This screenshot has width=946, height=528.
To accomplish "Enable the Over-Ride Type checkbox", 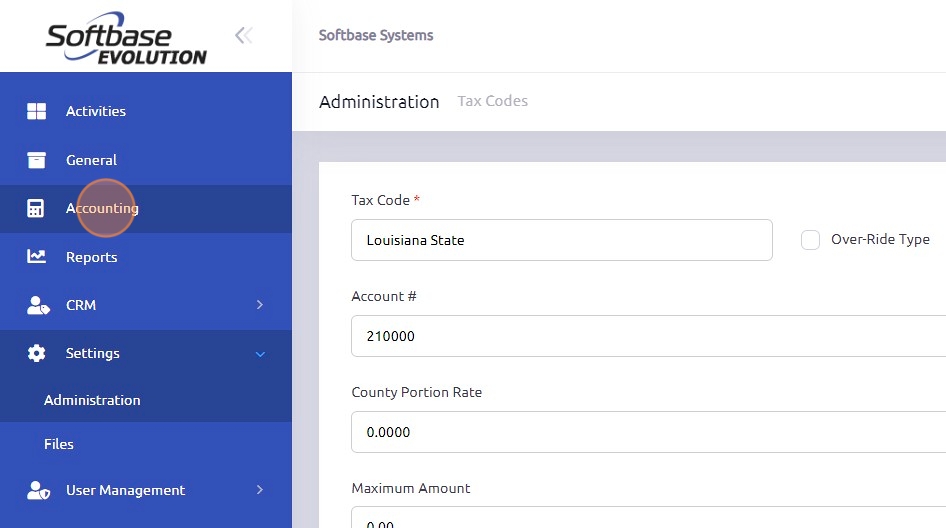I will (x=810, y=240).
